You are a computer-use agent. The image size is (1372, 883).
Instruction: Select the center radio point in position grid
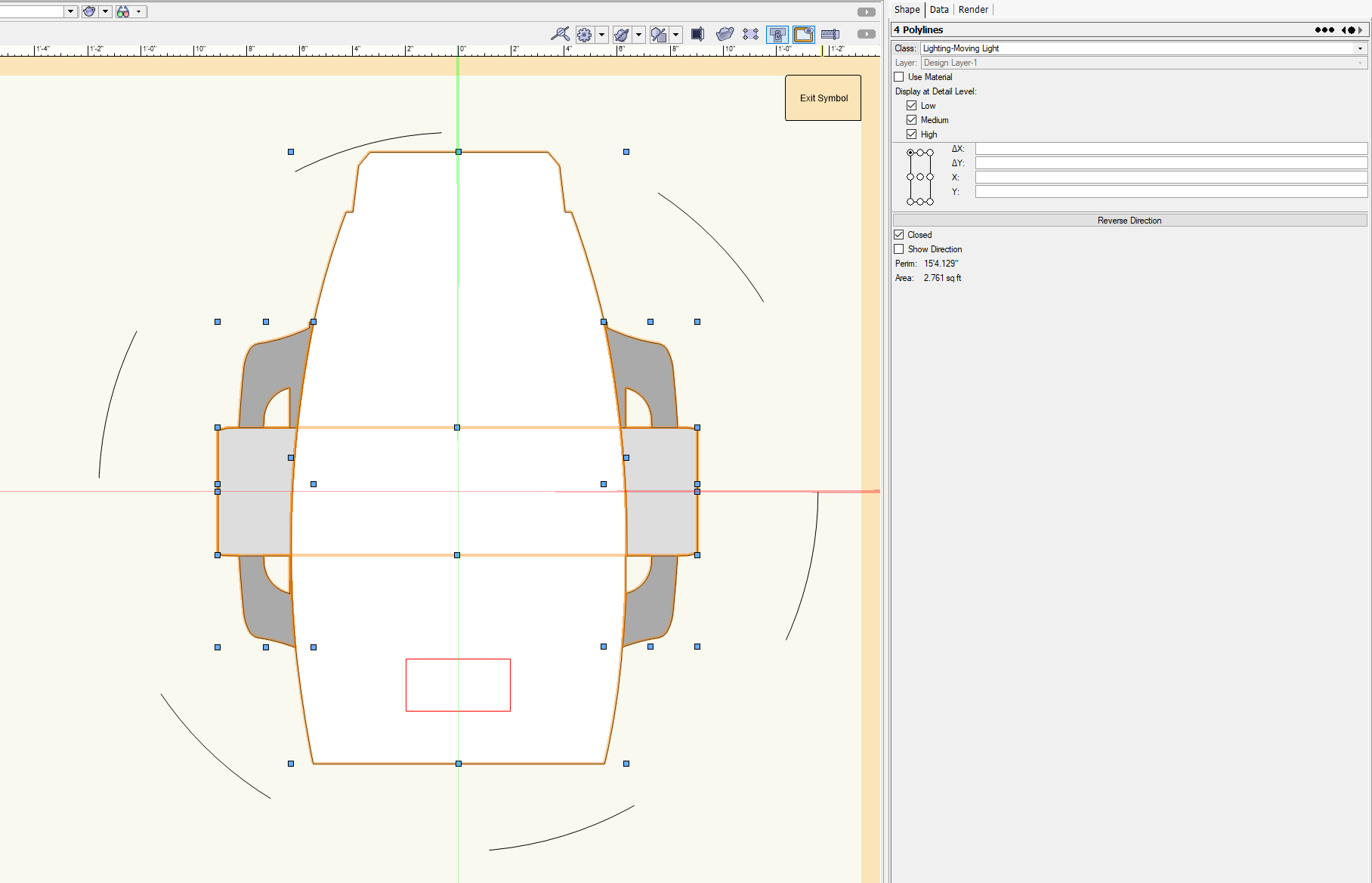coord(920,177)
